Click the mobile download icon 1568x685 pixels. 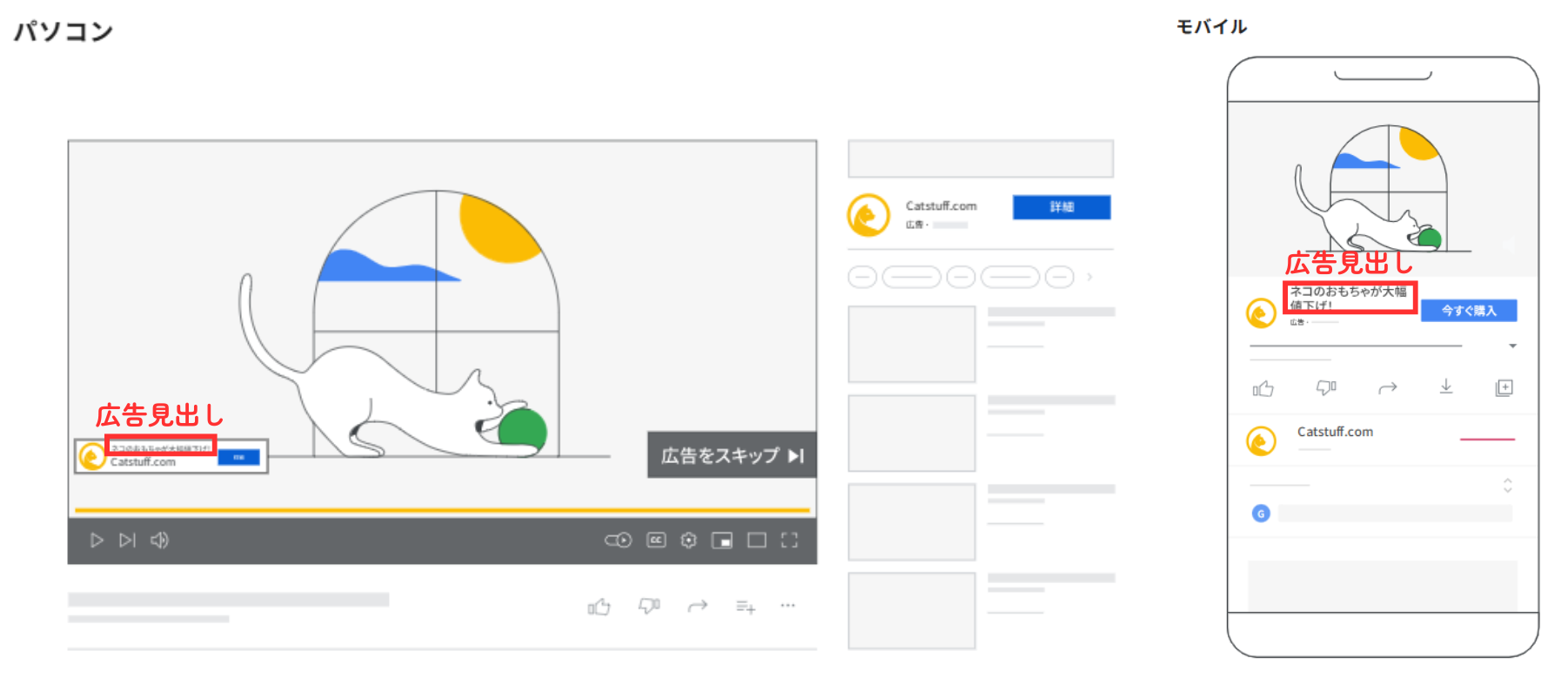1446,386
